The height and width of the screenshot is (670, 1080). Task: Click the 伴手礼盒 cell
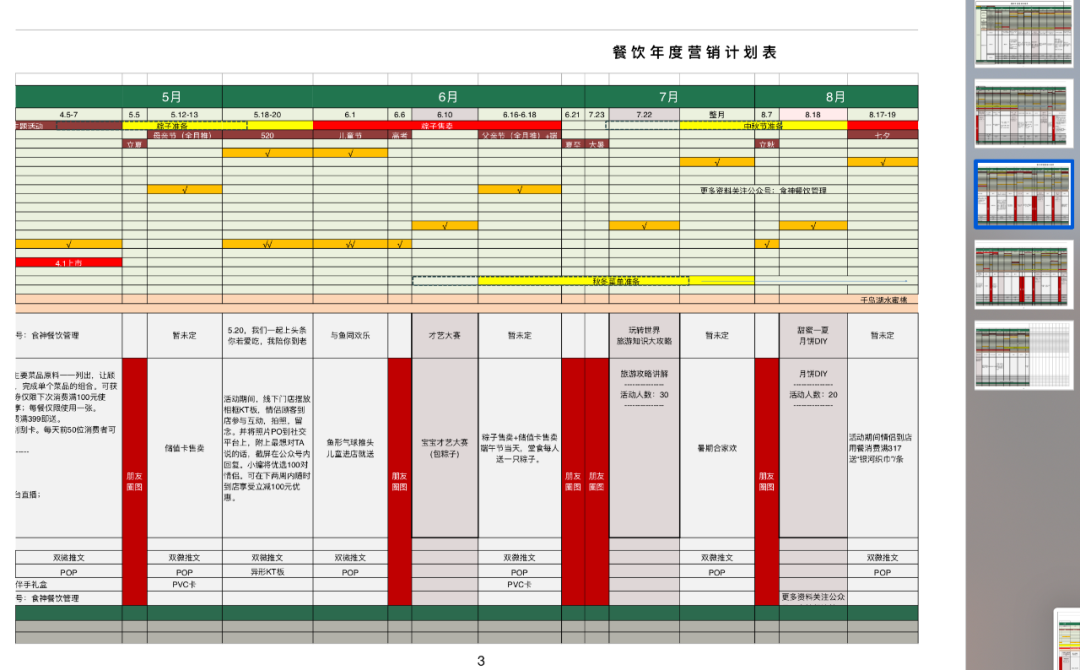coord(69,584)
